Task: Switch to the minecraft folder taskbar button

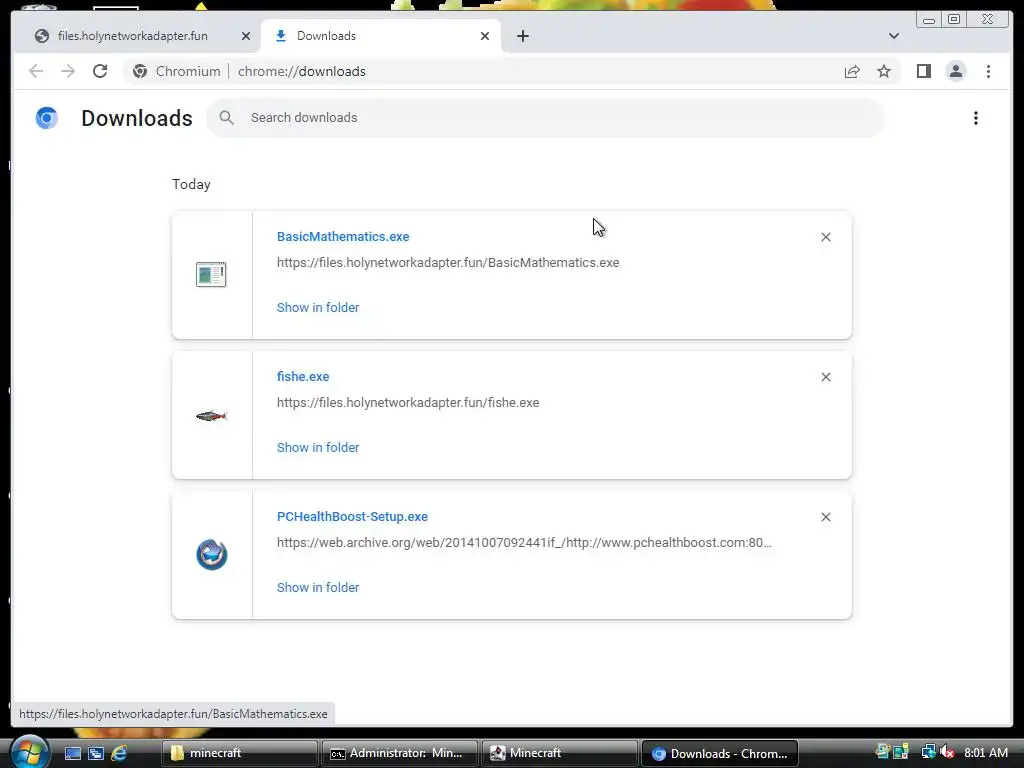Action: point(240,753)
